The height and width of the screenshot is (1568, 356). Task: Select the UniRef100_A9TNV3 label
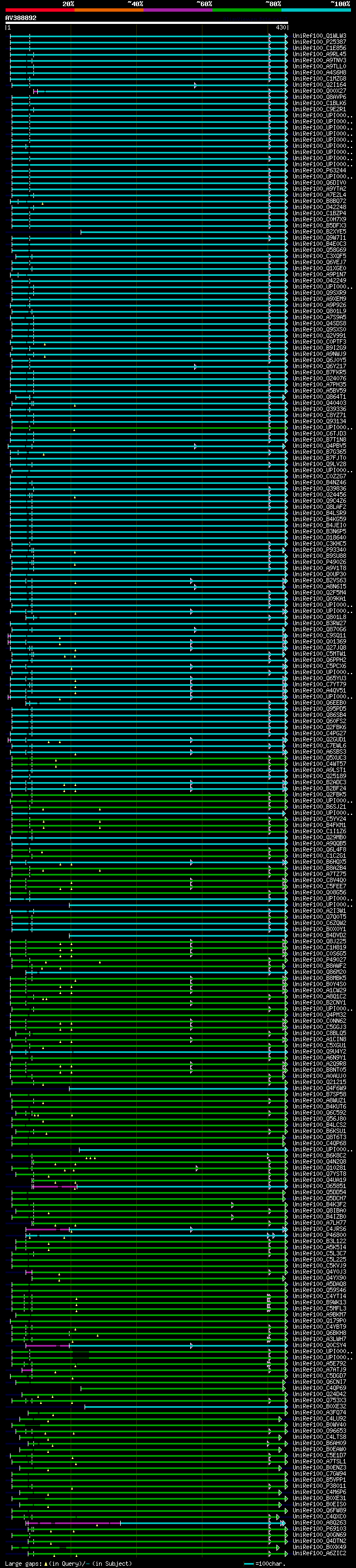coord(319,60)
